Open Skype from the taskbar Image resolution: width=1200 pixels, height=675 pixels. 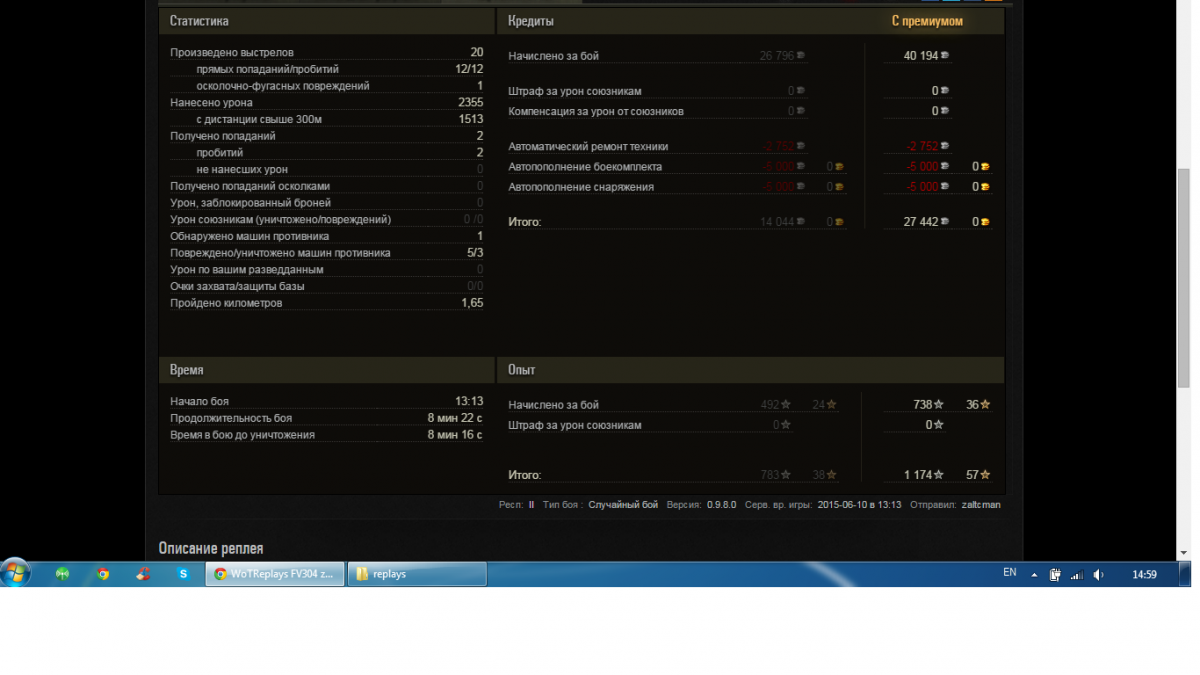tap(183, 574)
